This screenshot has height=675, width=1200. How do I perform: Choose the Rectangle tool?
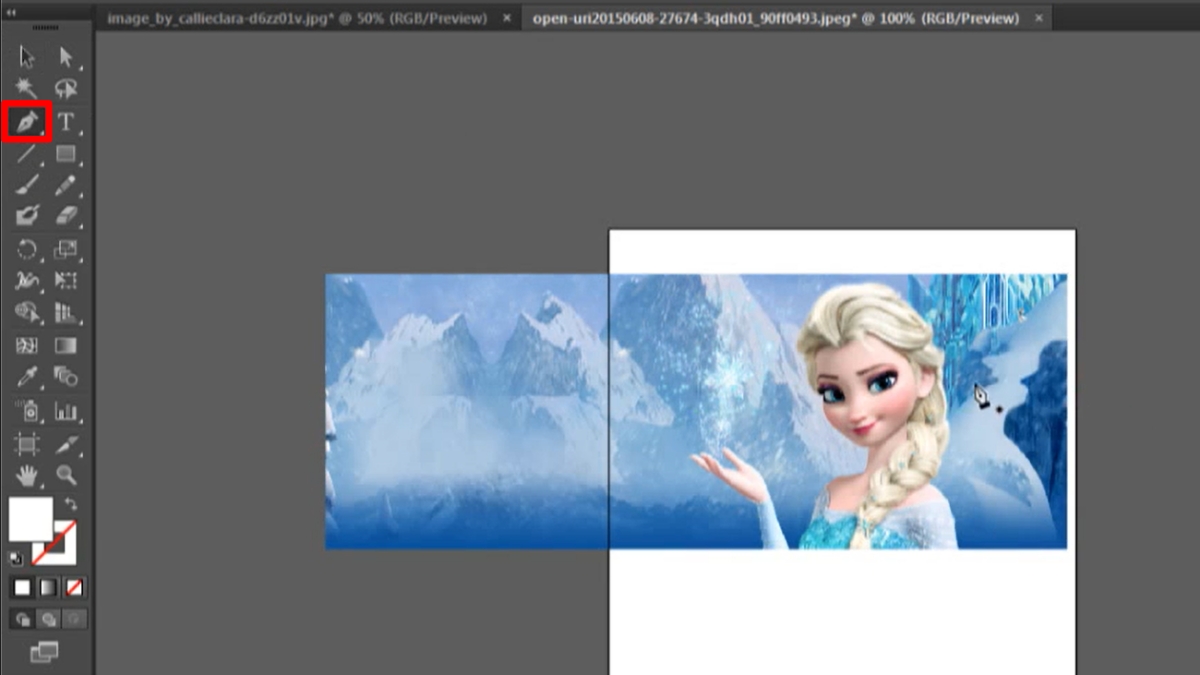pos(66,154)
